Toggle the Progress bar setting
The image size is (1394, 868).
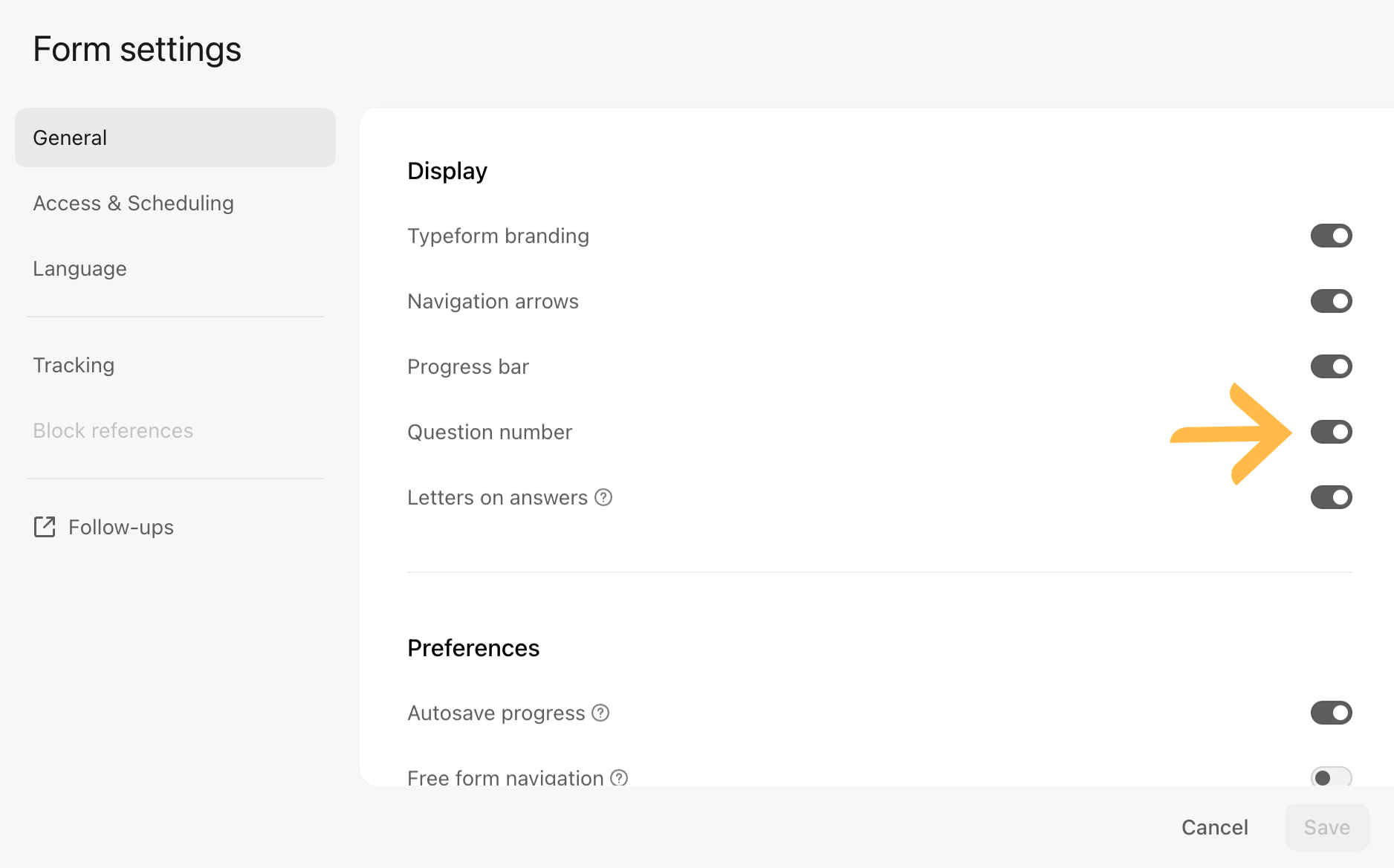click(1331, 366)
